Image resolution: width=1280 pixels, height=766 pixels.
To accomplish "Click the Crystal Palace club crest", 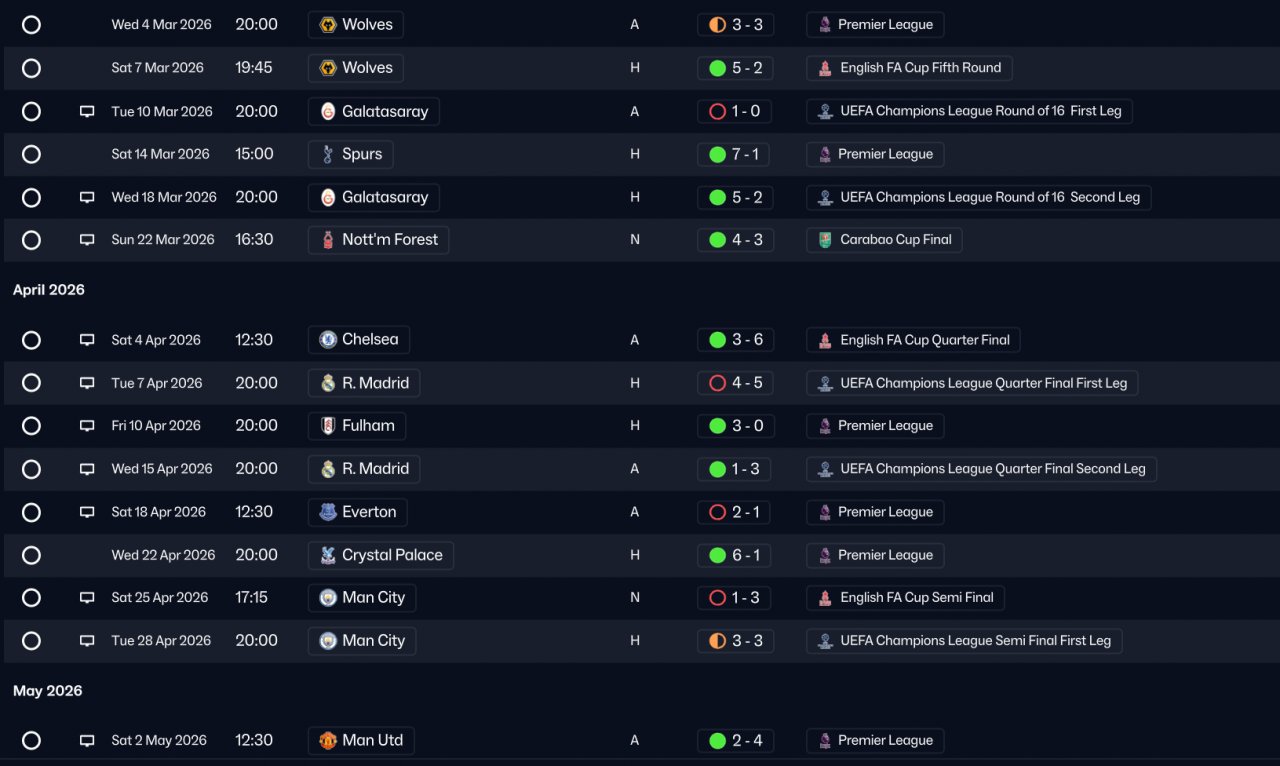I will (328, 556).
